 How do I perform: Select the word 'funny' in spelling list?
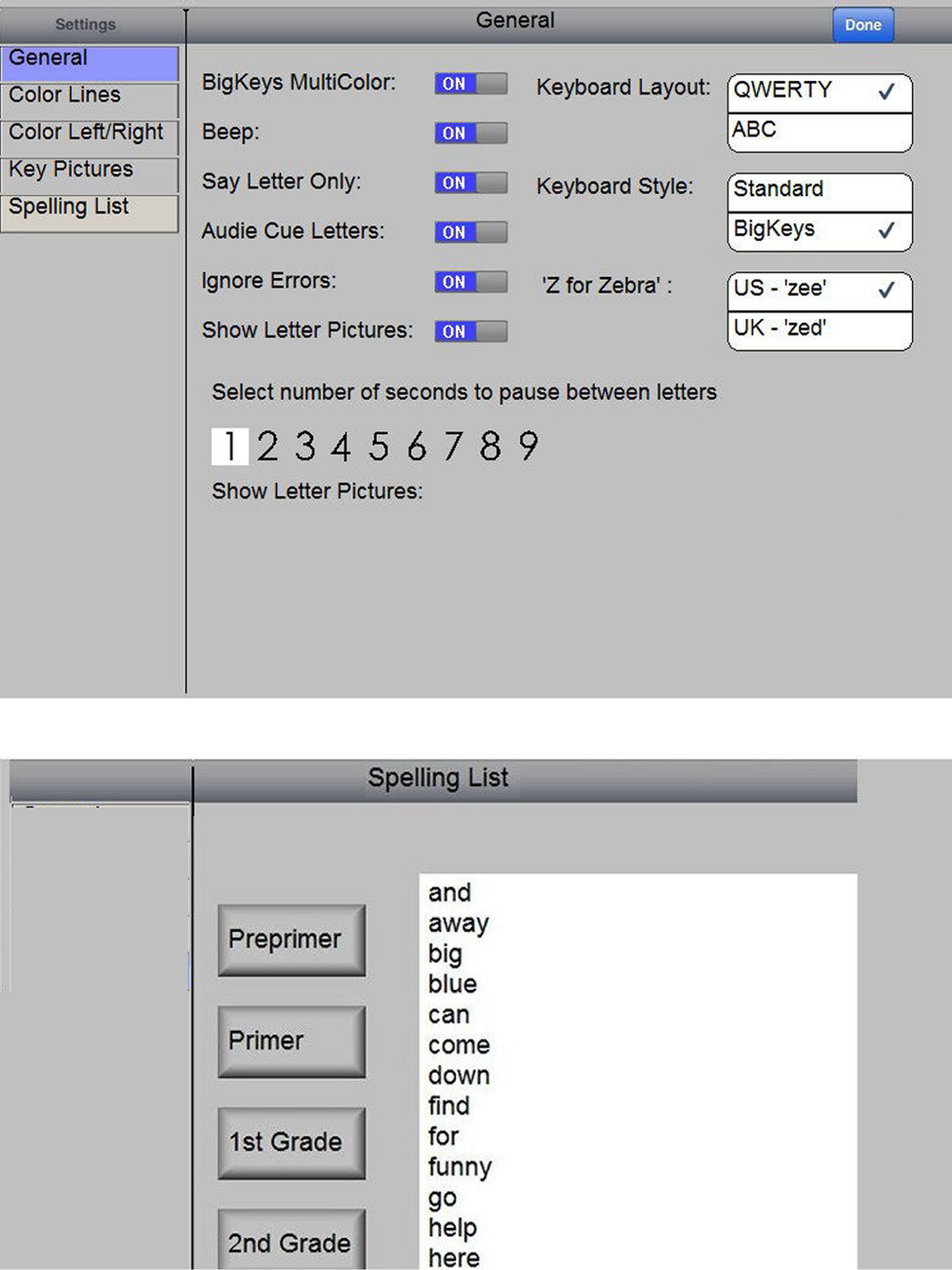coord(460,1167)
